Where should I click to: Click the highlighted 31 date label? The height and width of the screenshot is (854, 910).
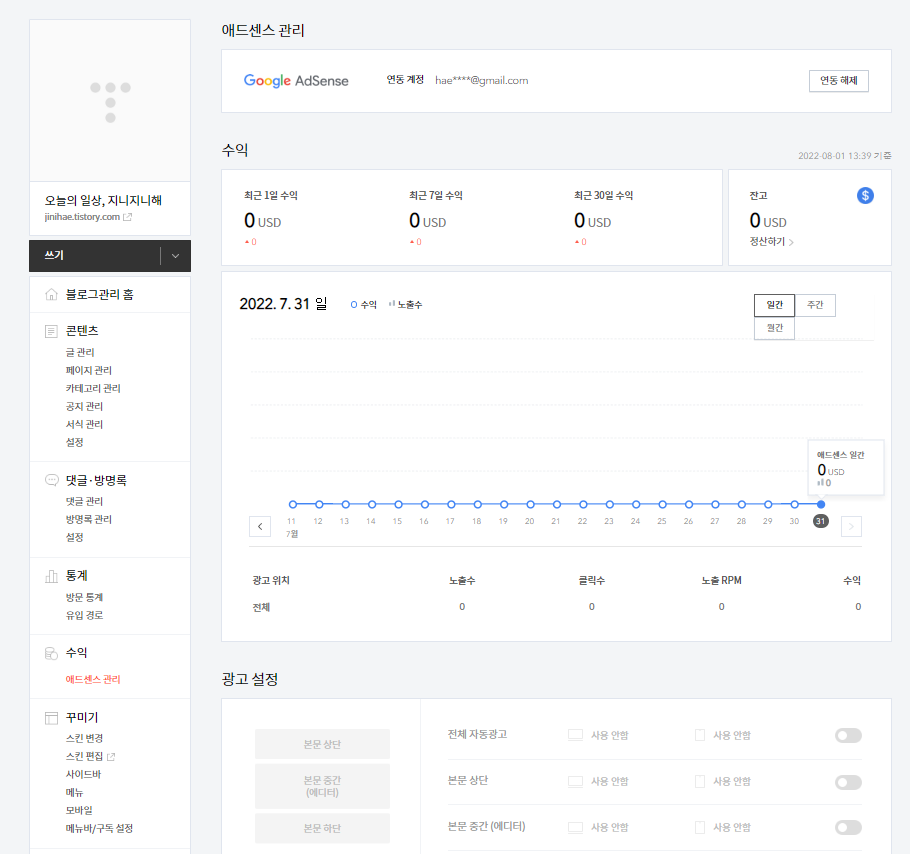(820, 521)
